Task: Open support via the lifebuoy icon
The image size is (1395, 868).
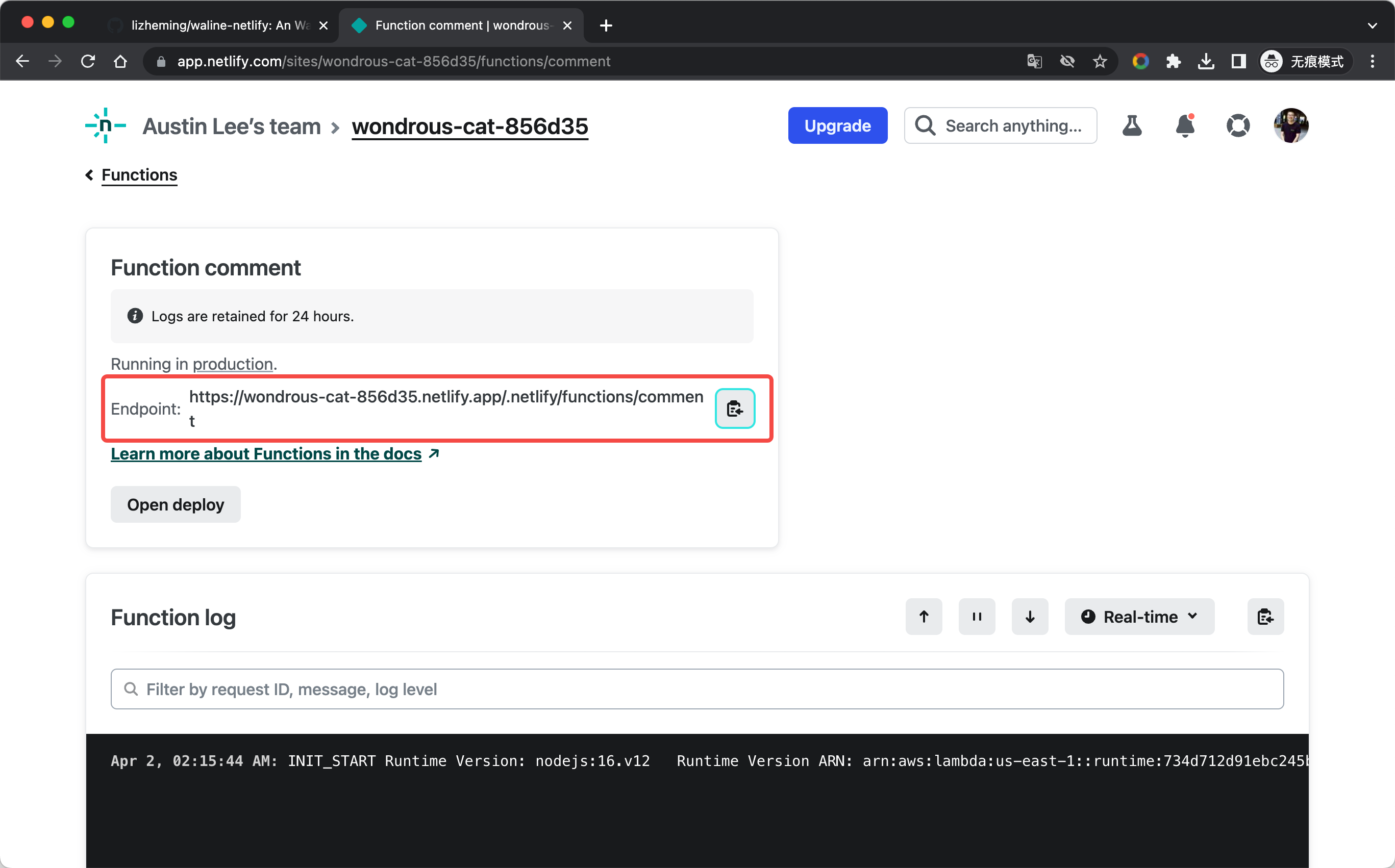Action: 1238,126
